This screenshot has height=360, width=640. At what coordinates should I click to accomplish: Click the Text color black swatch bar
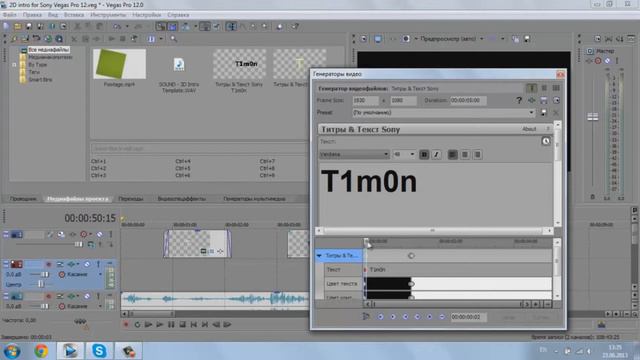coord(388,284)
